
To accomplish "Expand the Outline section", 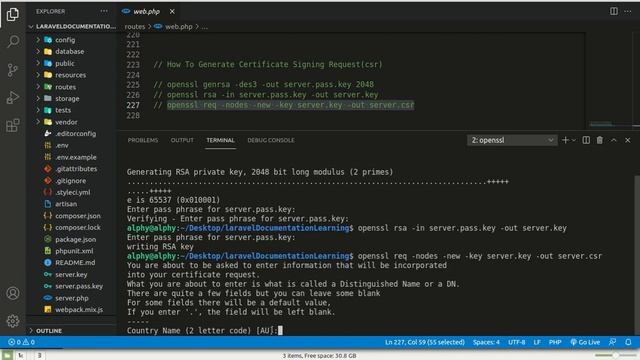I will tap(49, 331).
